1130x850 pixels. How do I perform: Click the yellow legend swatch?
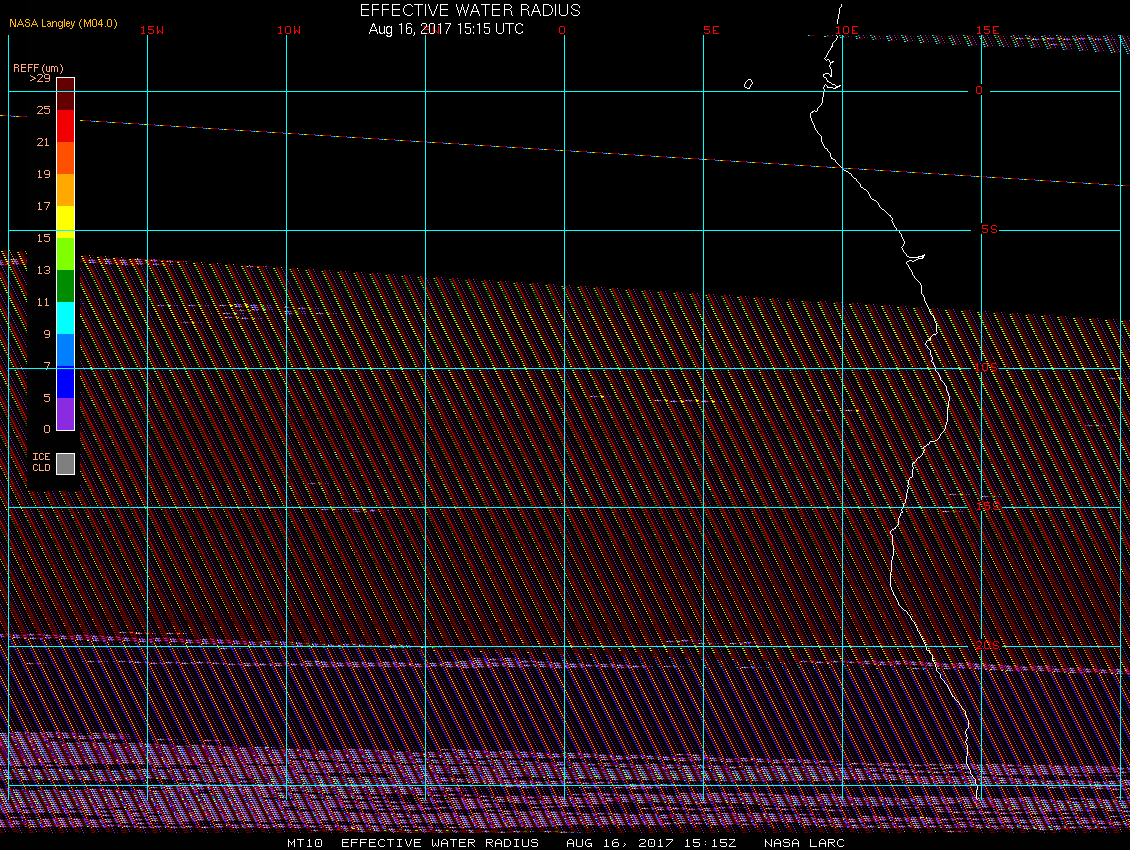click(66, 222)
